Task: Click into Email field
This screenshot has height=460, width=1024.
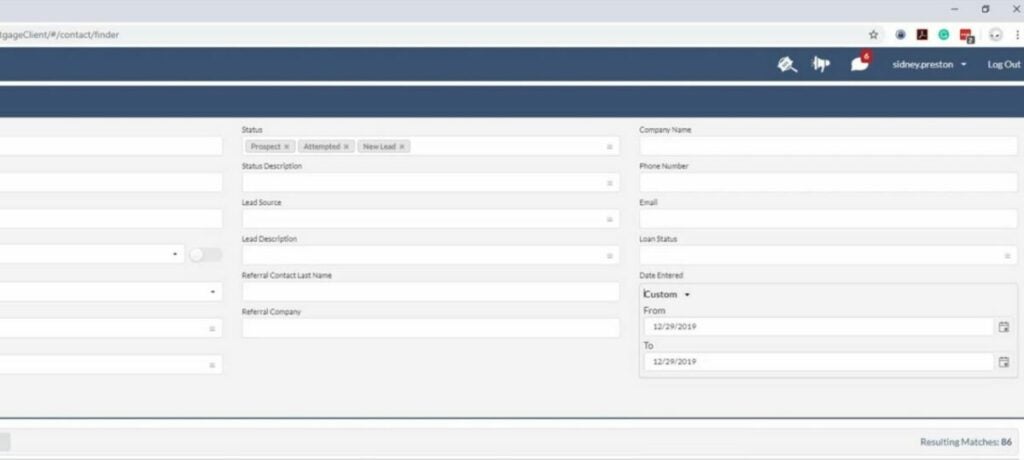Action: [x=828, y=220]
